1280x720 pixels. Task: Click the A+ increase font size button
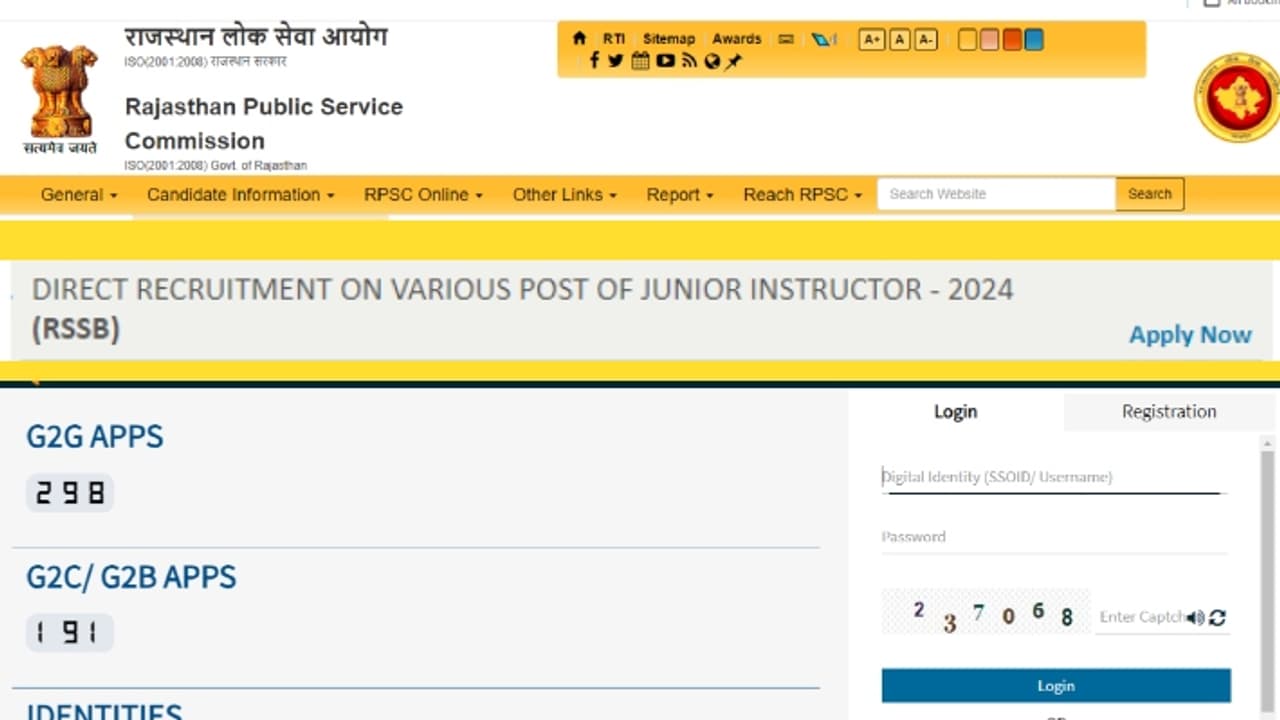coord(871,40)
